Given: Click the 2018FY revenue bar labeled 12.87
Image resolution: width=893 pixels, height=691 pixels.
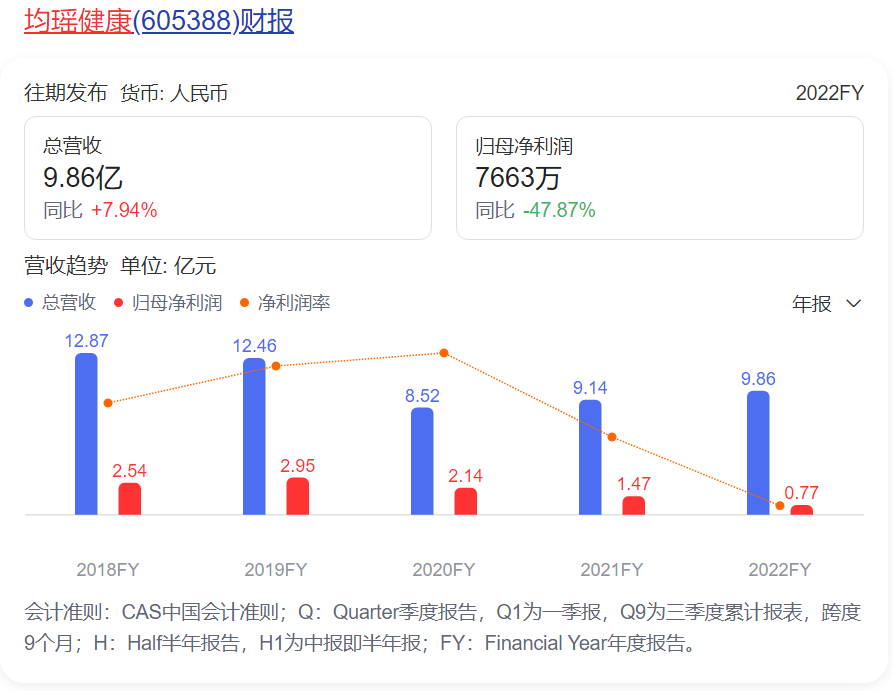Looking at the screenshot, I should 86,434.
